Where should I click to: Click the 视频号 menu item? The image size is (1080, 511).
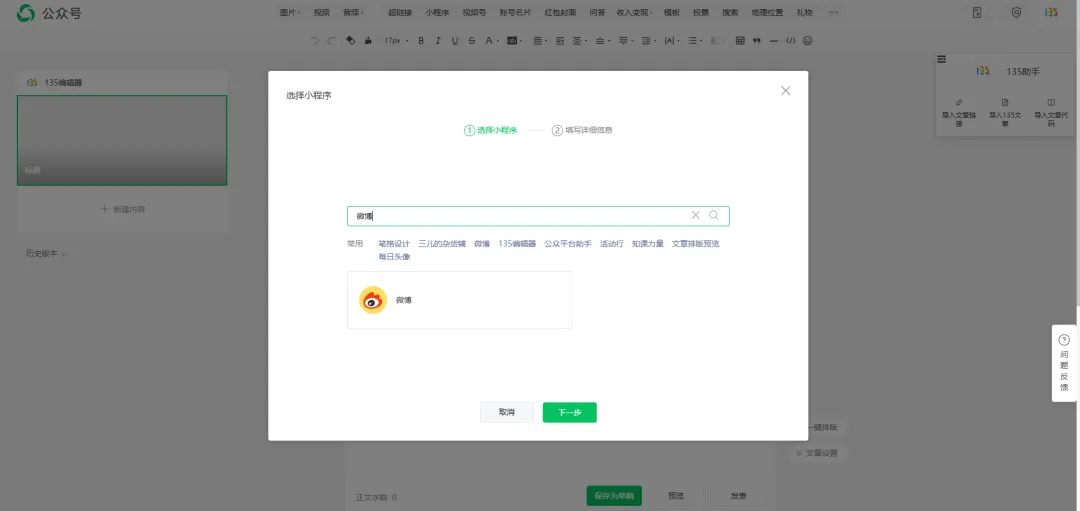click(474, 12)
